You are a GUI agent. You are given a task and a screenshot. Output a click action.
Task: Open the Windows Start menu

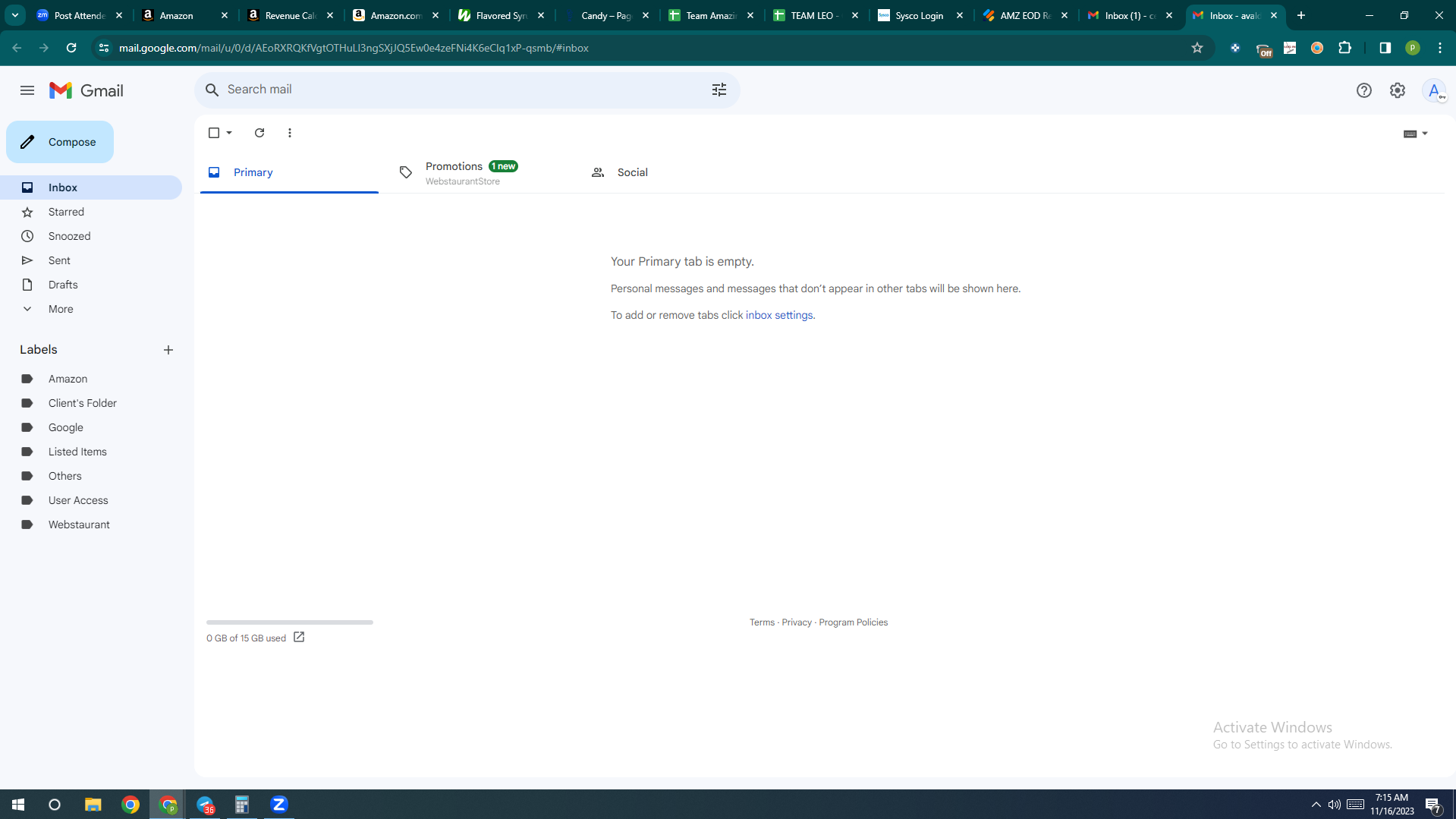[x=18, y=805]
